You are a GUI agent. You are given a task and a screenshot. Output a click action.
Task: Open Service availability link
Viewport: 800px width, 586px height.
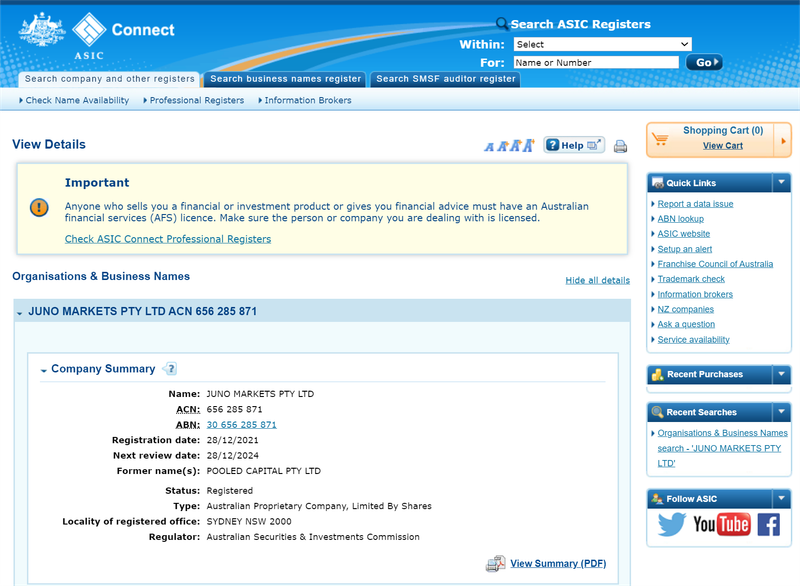[693, 340]
